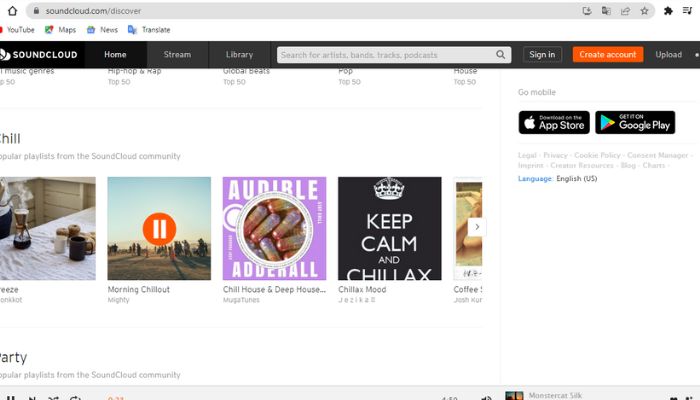Image resolution: width=700 pixels, height=400 pixels.
Task: Pause Morning Chillout playlist
Action: 159,229
